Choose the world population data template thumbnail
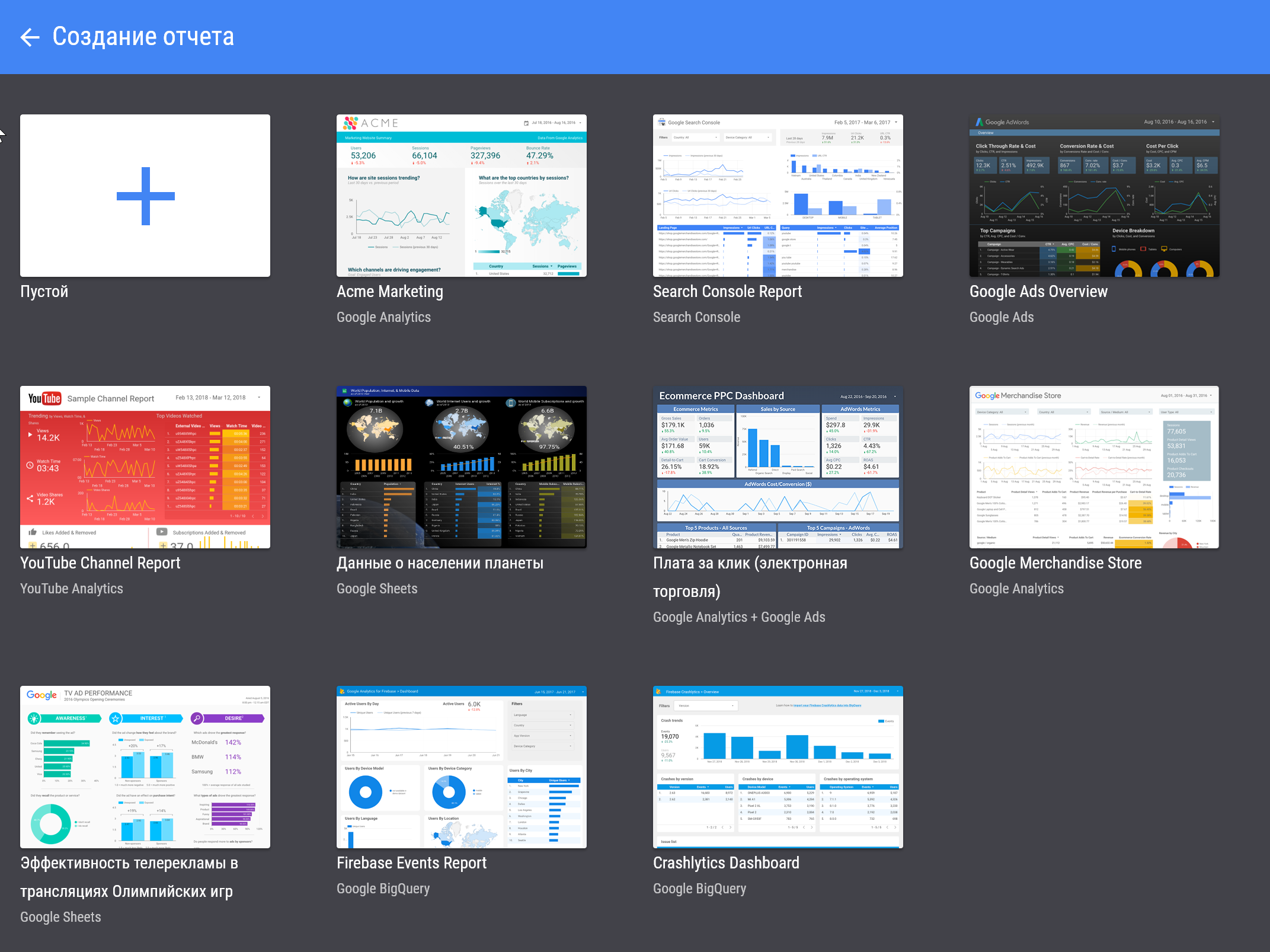 click(461, 467)
